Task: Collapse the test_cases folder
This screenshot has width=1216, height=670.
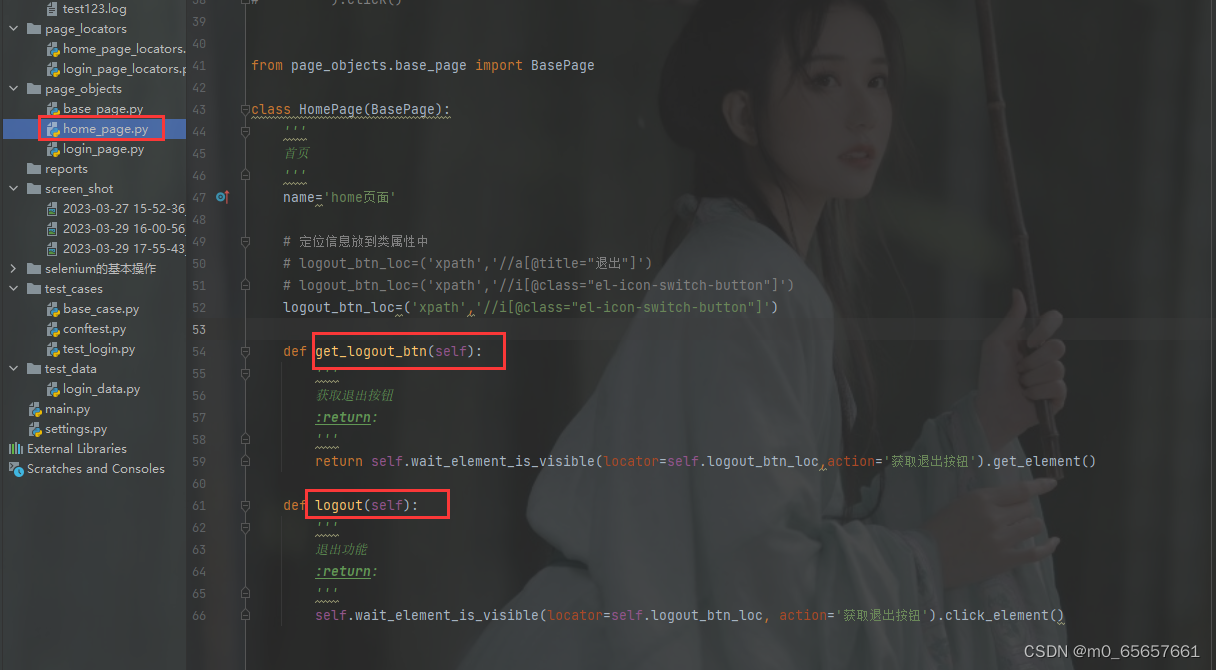Action: 14,289
